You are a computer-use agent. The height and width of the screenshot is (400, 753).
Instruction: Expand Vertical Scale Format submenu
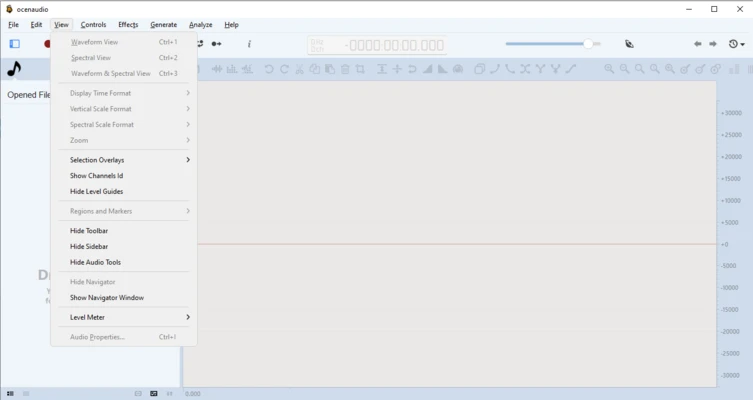click(124, 109)
